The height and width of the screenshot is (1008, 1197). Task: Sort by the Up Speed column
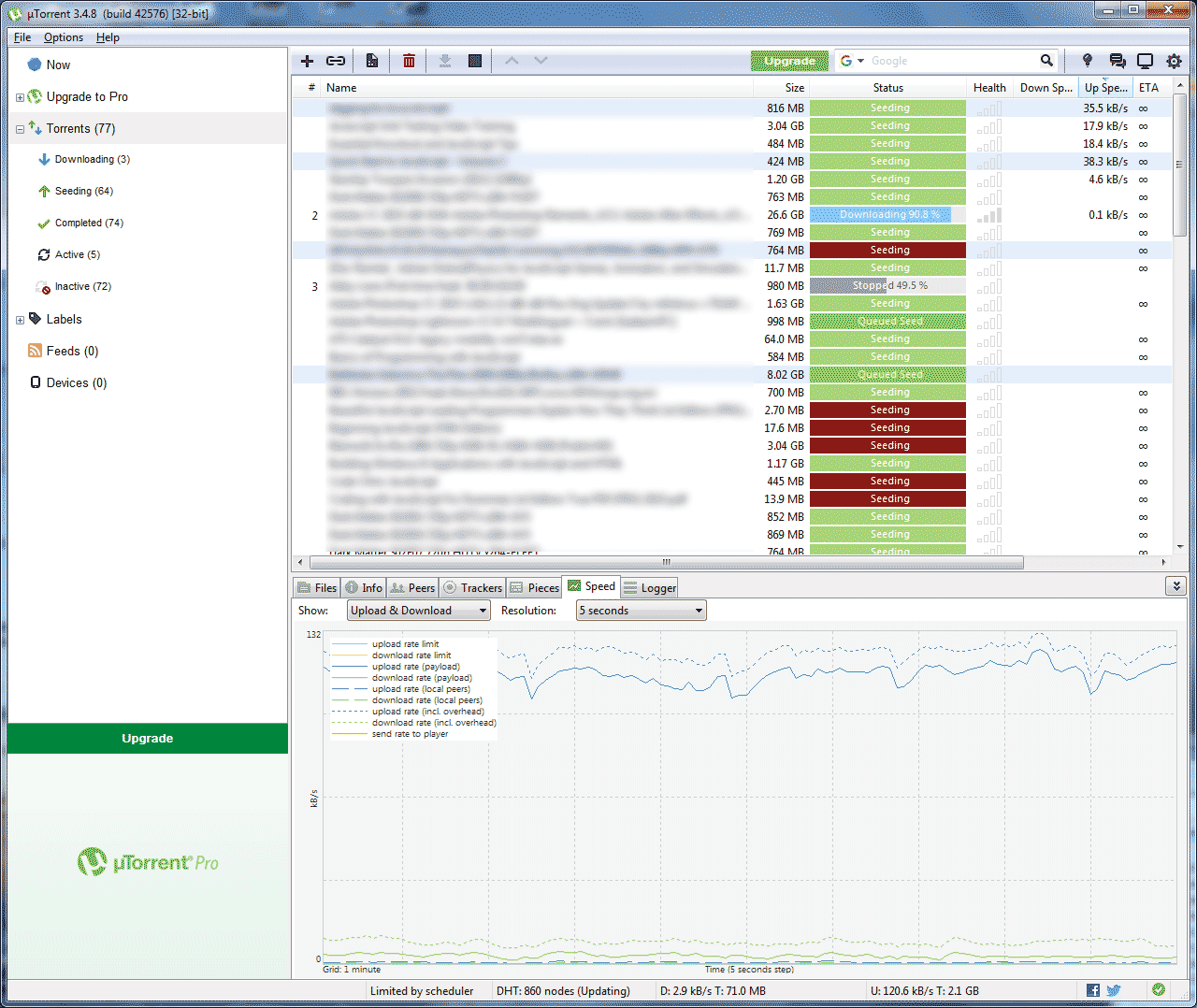tap(1105, 87)
